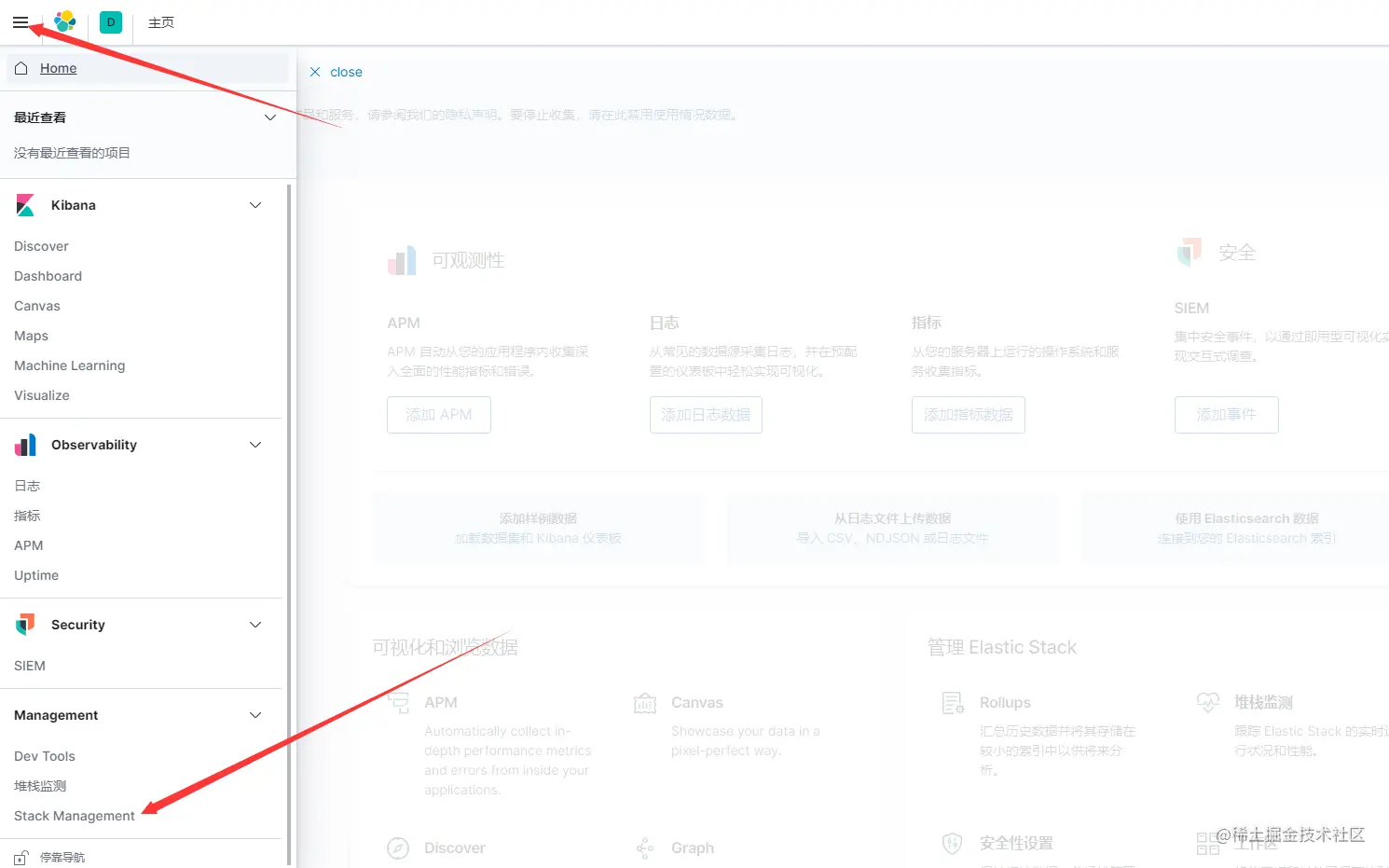This screenshot has width=1389, height=868.
Task: Open 安全性设置 link
Action: [x=1016, y=843]
